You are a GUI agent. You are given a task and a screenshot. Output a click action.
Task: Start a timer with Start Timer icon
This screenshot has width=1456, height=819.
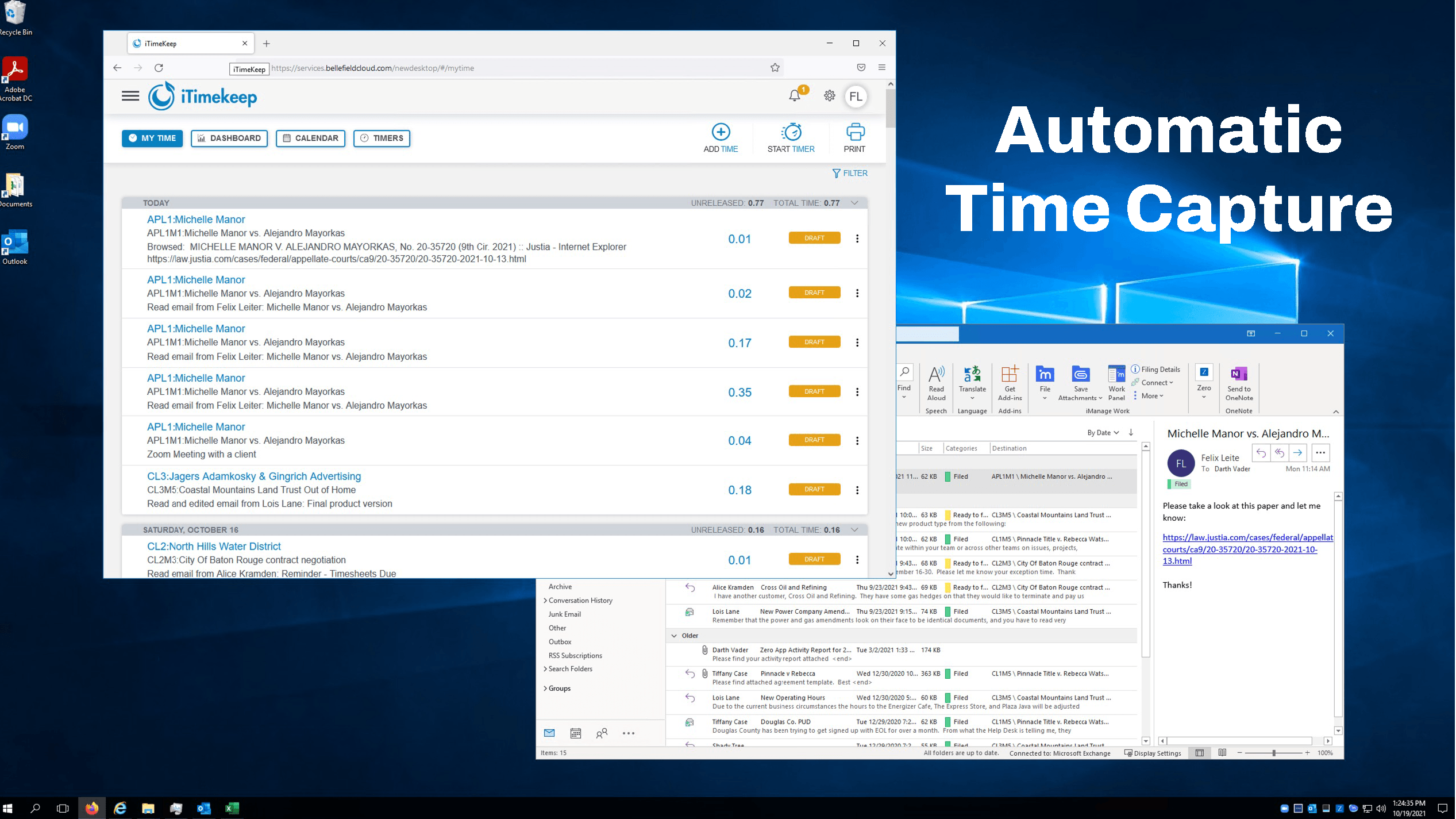click(791, 132)
